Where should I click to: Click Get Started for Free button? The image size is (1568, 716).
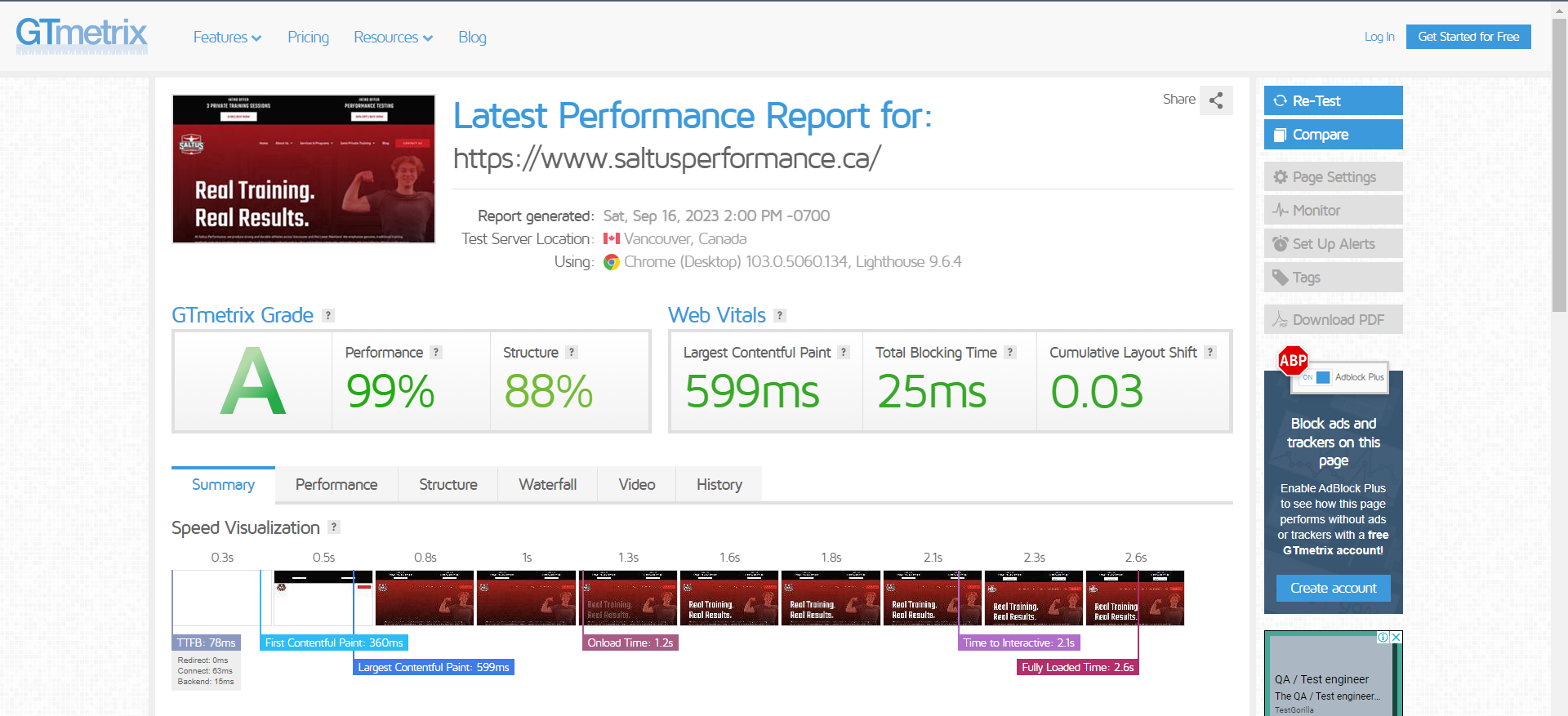[x=1468, y=37]
